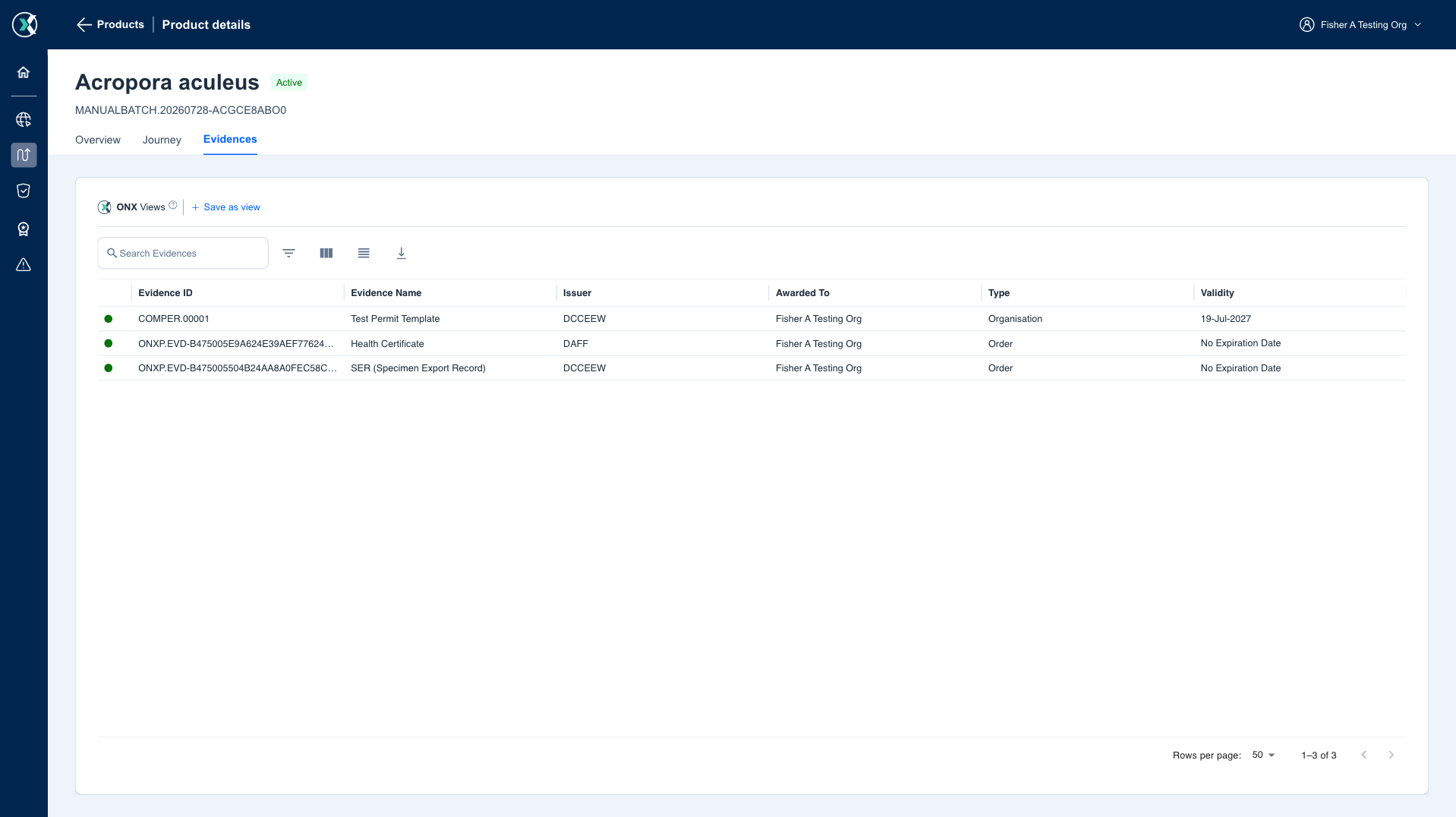Focus the Search Evidences field

tap(183, 253)
